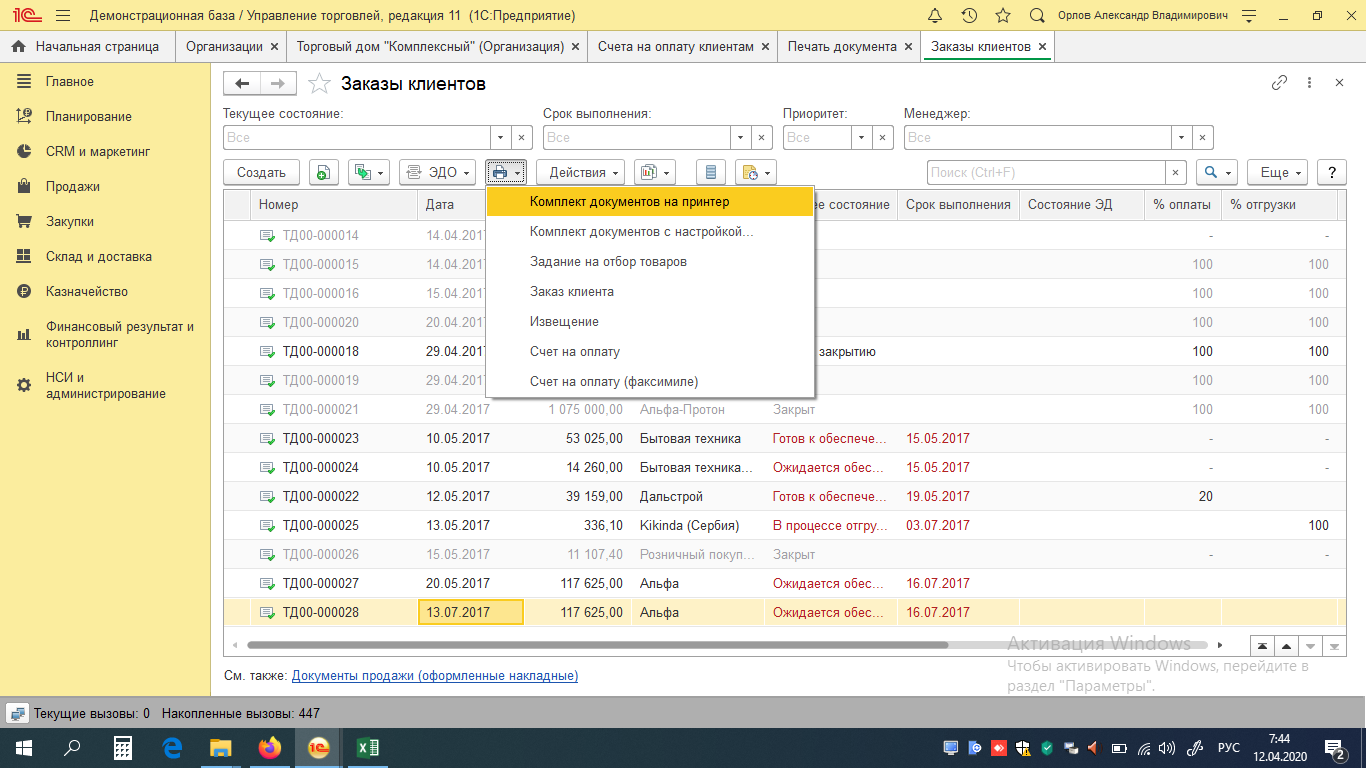Click the get link icon at top right
The image size is (1366, 768).
(x=1279, y=84)
